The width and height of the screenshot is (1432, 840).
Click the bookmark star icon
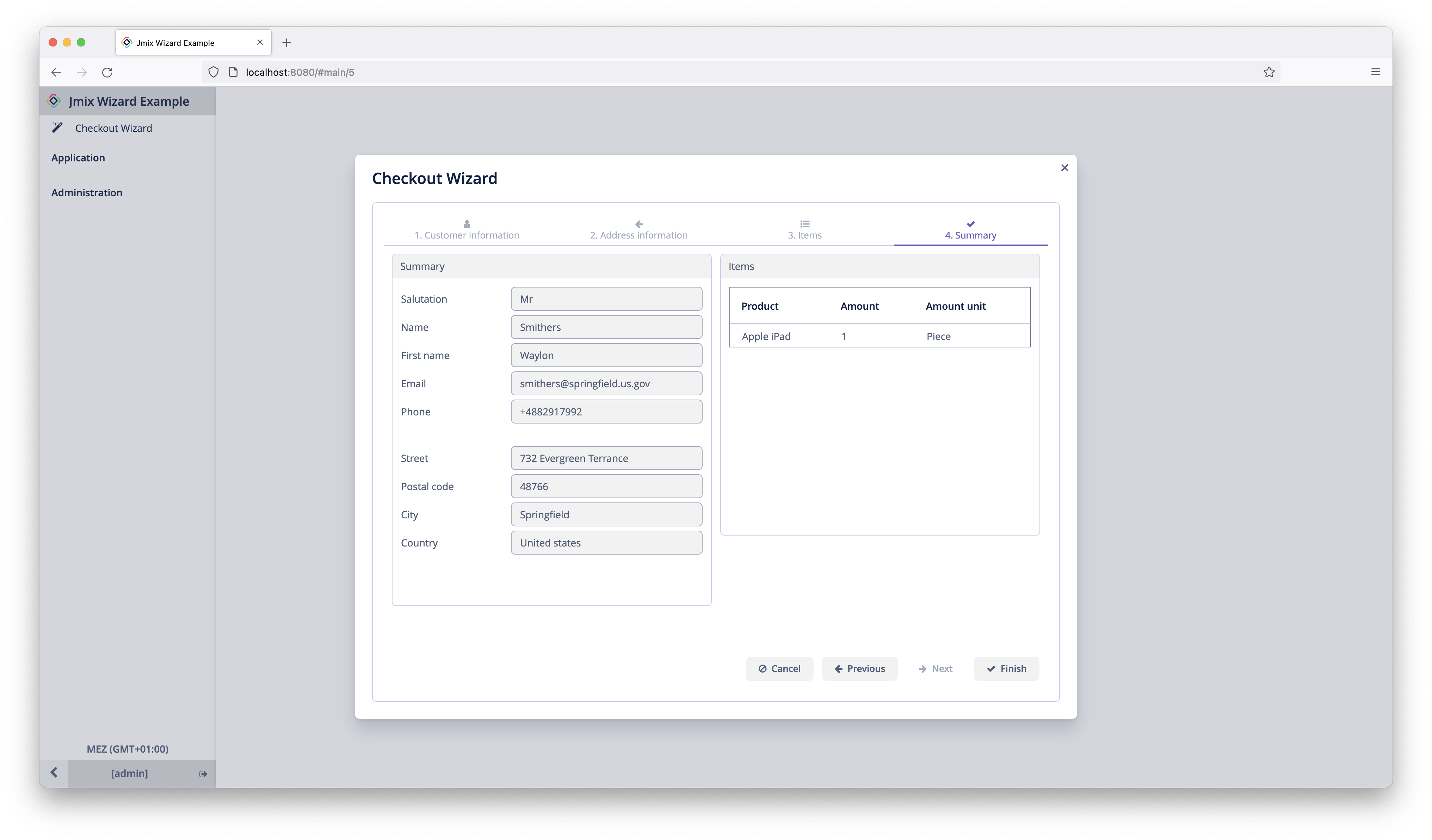(x=1269, y=72)
